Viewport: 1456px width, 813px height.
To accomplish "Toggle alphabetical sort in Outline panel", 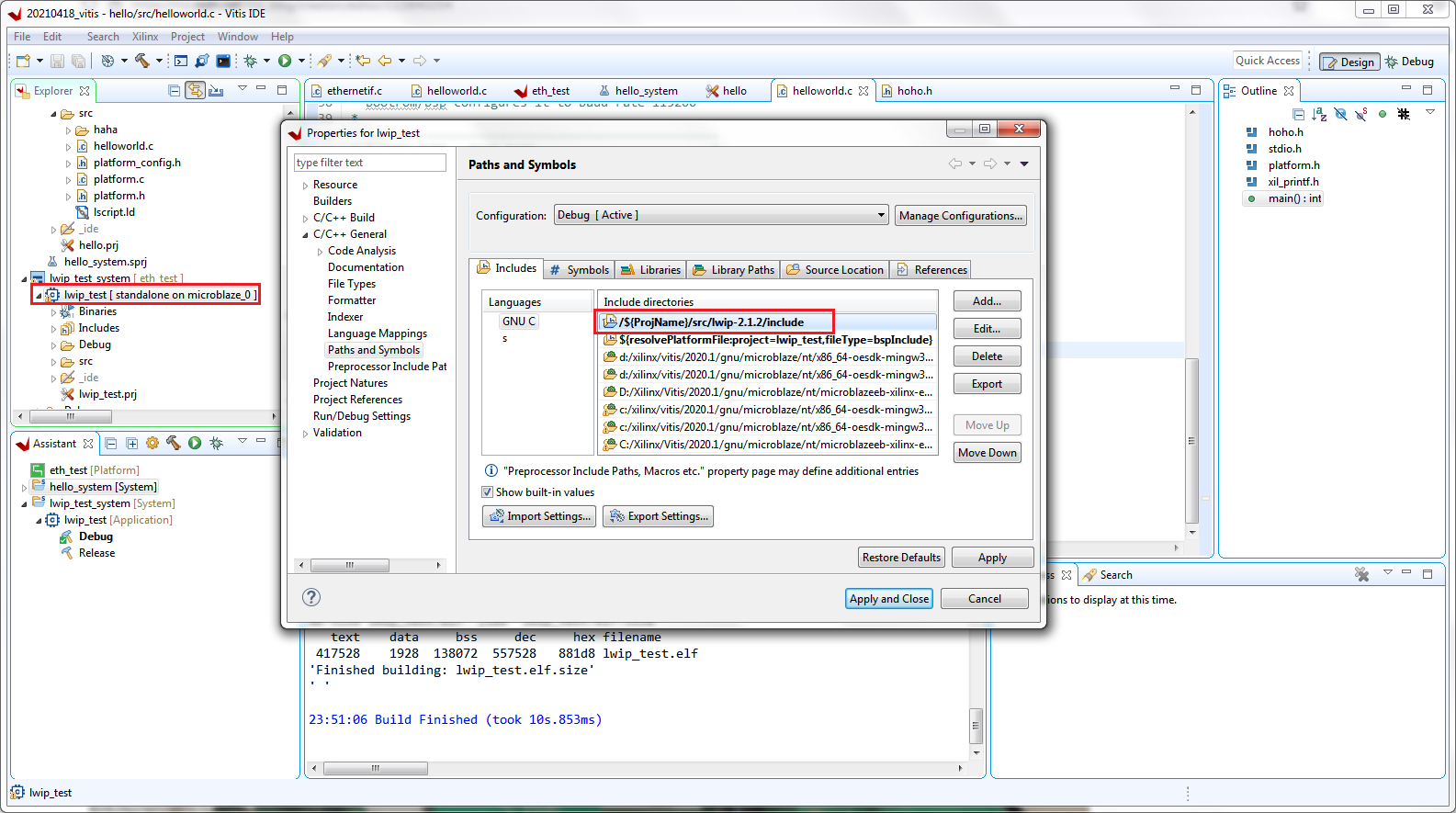I will (x=1319, y=114).
